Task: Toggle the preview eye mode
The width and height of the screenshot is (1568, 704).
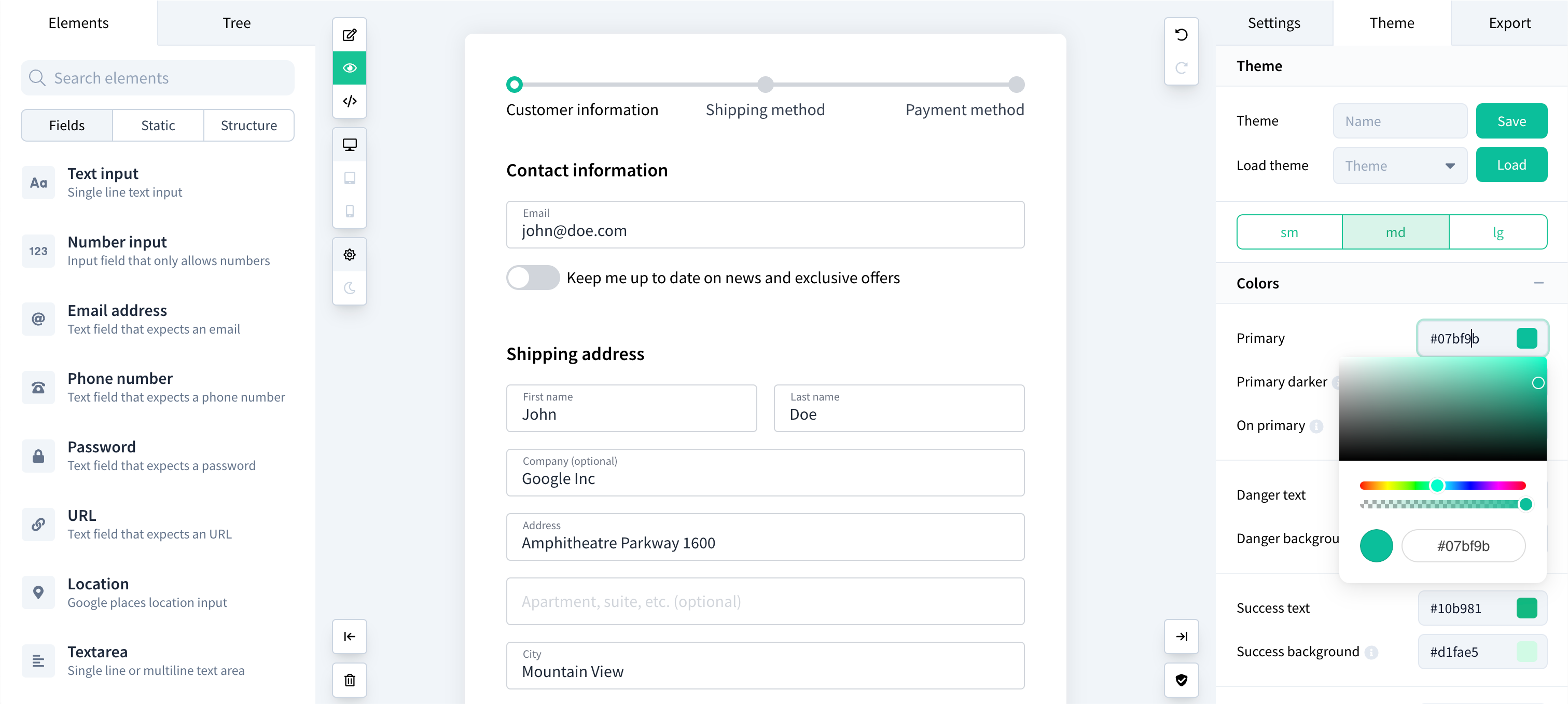Action: coord(350,67)
